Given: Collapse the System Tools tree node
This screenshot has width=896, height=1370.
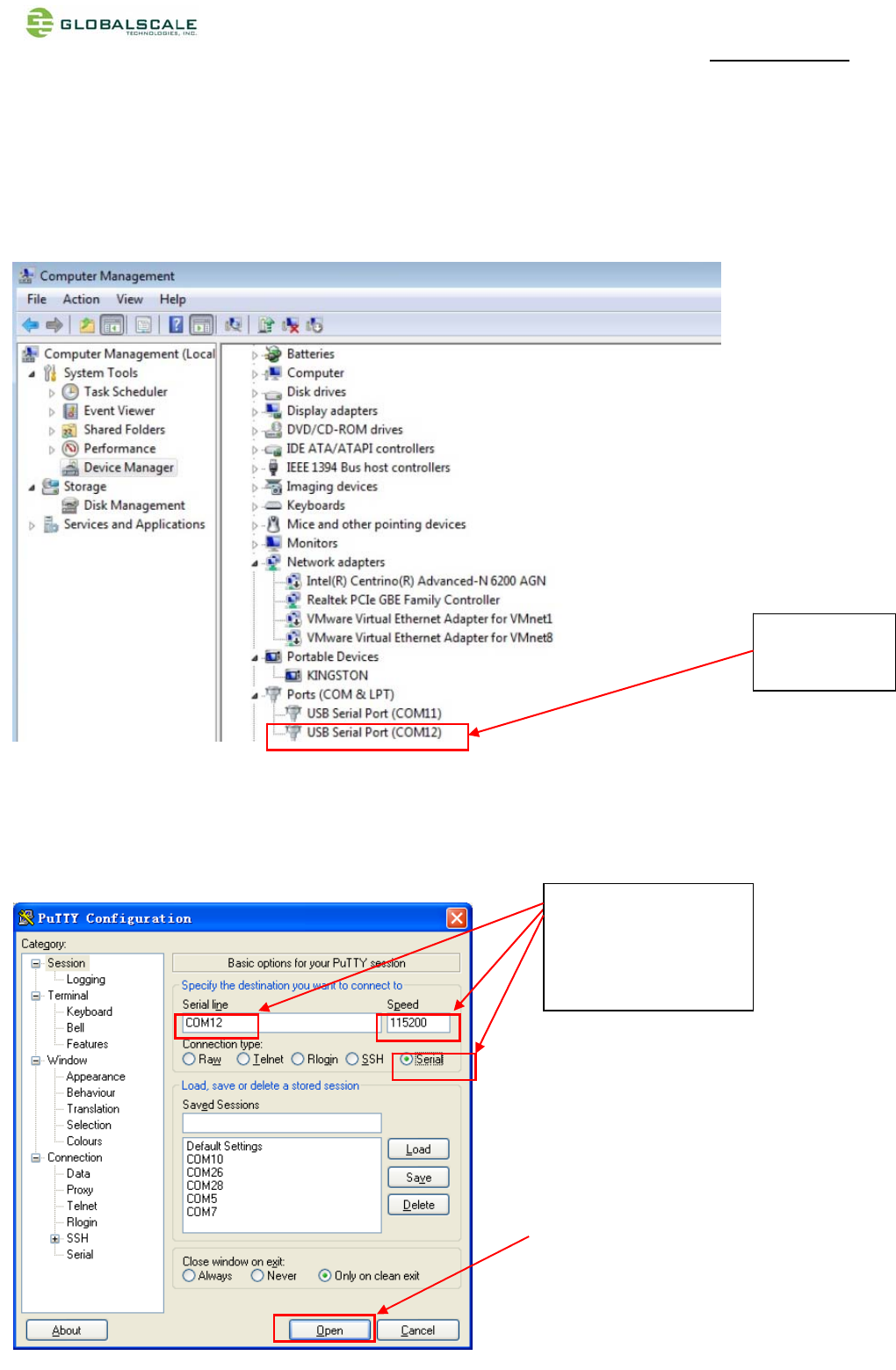Looking at the screenshot, I should 33,373.
